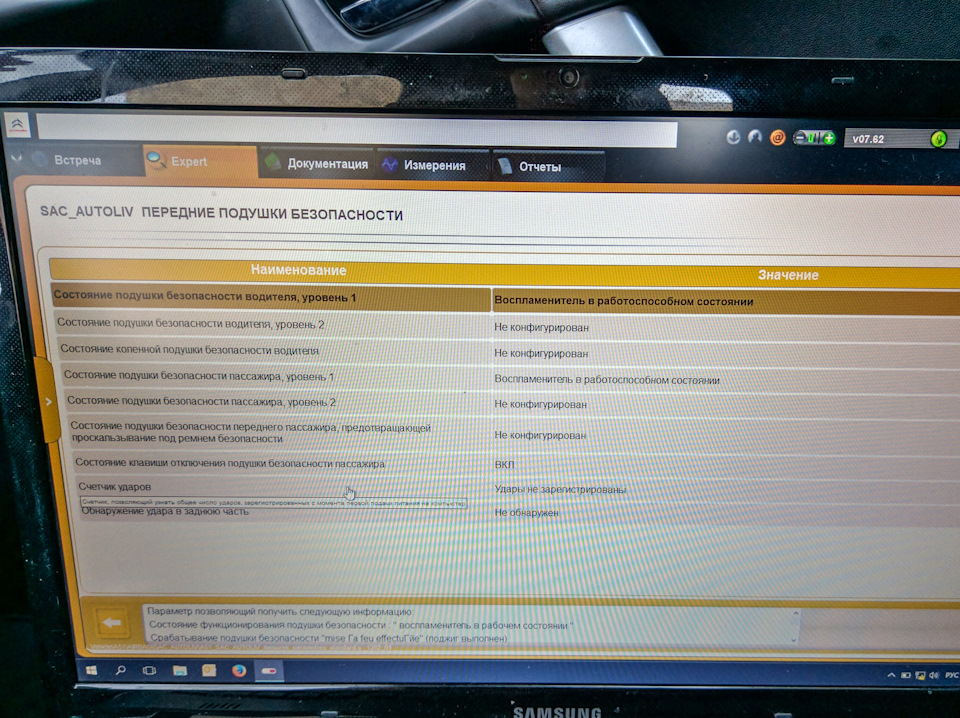Open the Citroën logo home icon

[x=17, y=125]
